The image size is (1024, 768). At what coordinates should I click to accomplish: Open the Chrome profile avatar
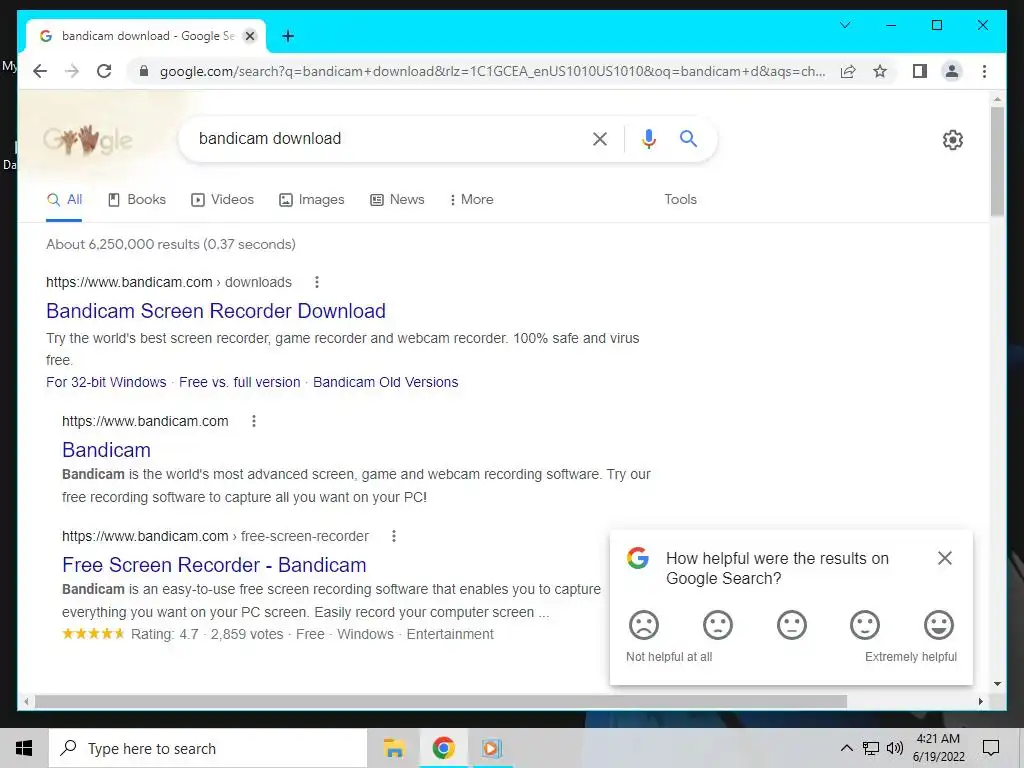tap(952, 71)
